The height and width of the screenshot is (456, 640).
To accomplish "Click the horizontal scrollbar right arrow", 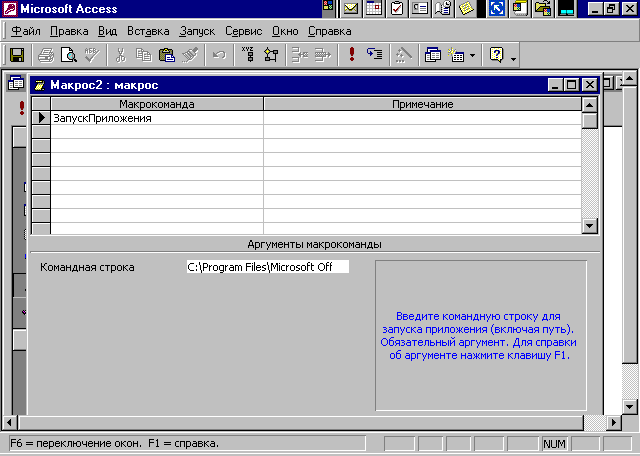I will tap(613, 422).
